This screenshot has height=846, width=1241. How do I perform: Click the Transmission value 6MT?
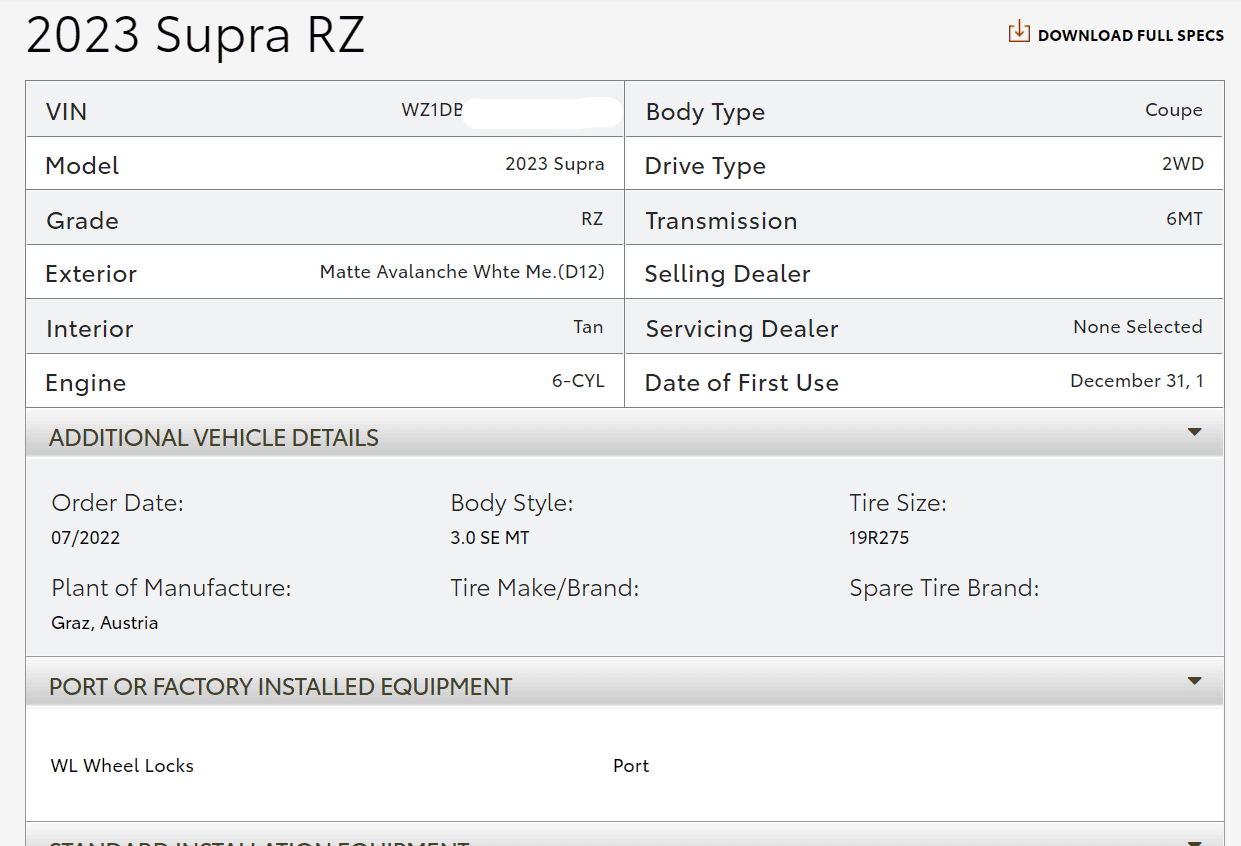click(1184, 218)
